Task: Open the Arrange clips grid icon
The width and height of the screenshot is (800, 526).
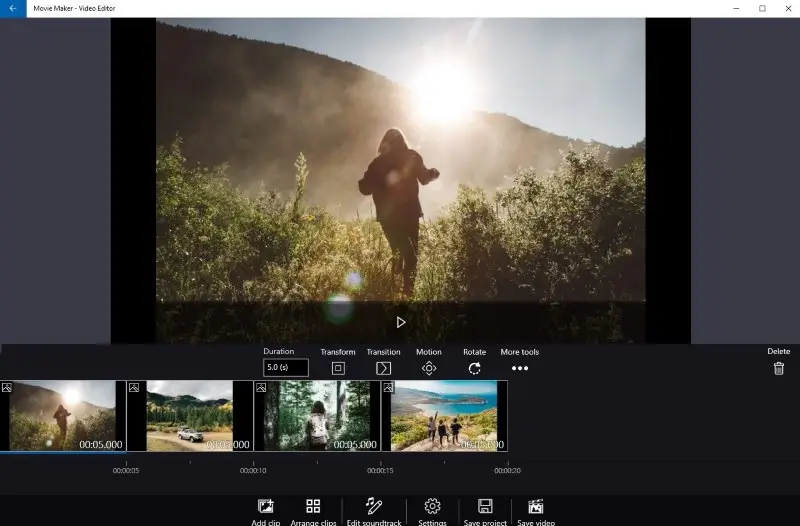Action: pos(313,506)
